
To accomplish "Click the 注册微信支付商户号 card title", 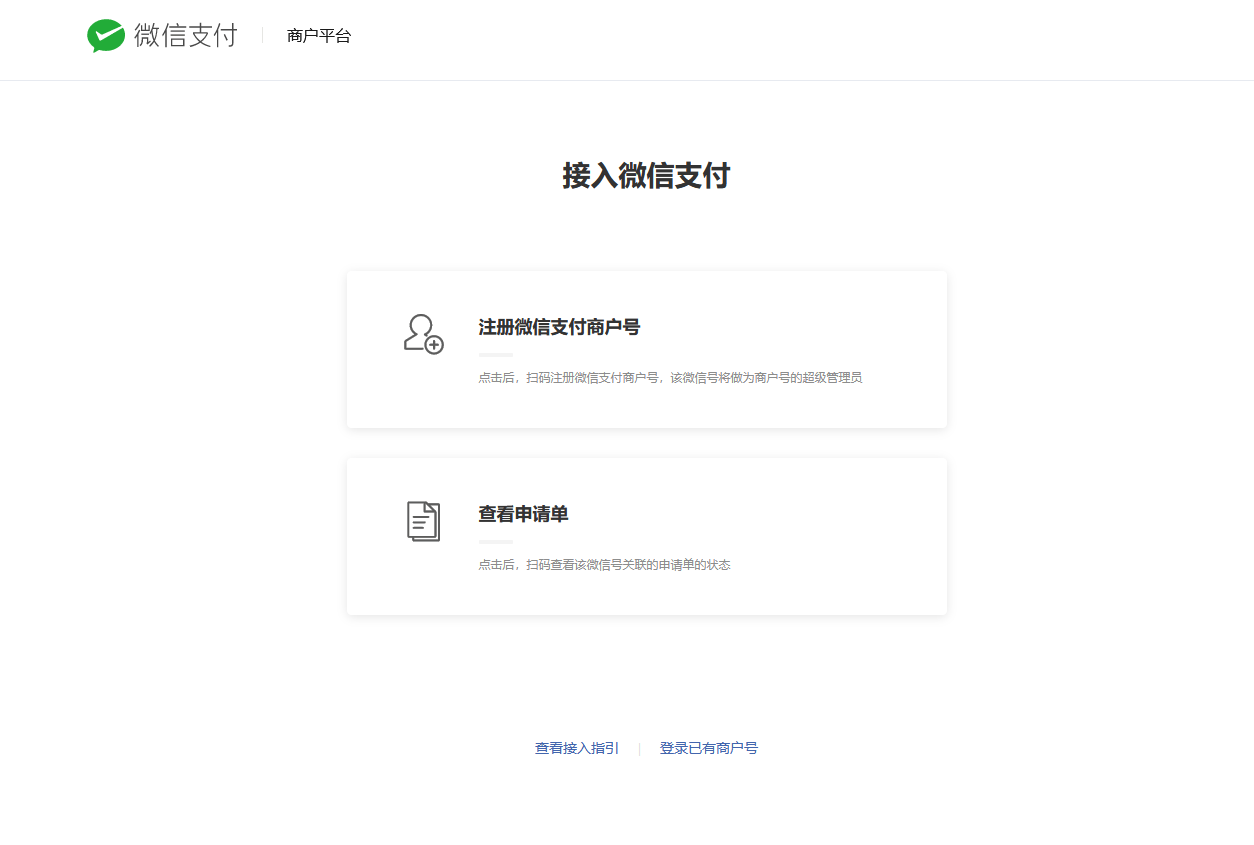I will coord(561,327).
